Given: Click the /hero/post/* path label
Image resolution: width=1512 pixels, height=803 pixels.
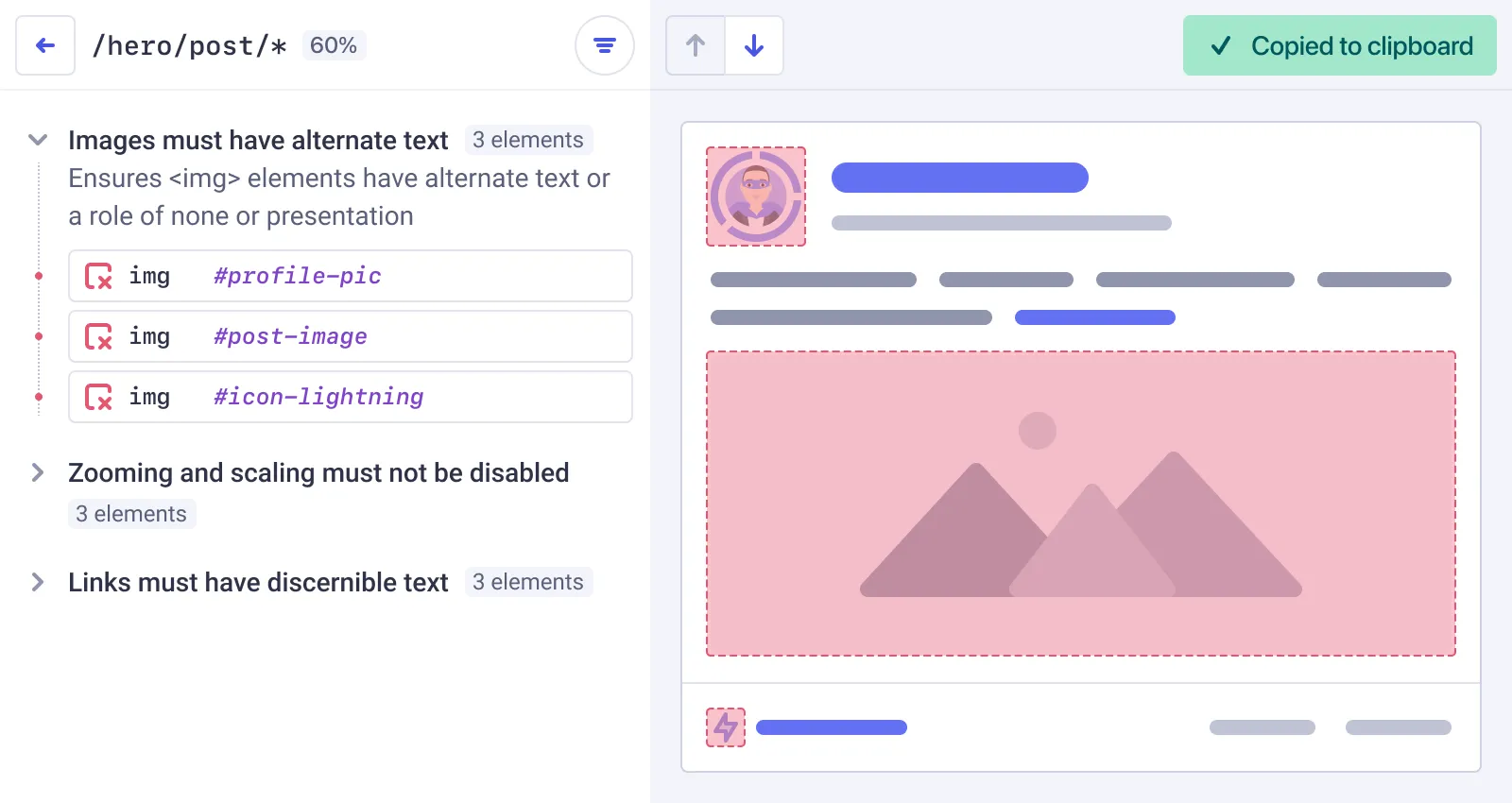Looking at the screenshot, I should coord(189,45).
